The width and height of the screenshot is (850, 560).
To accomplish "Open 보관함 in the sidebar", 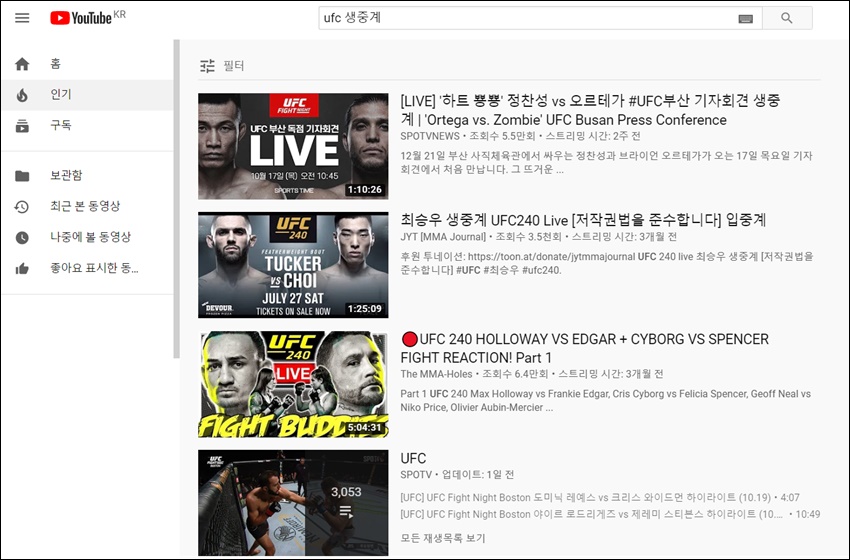I will (x=87, y=176).
